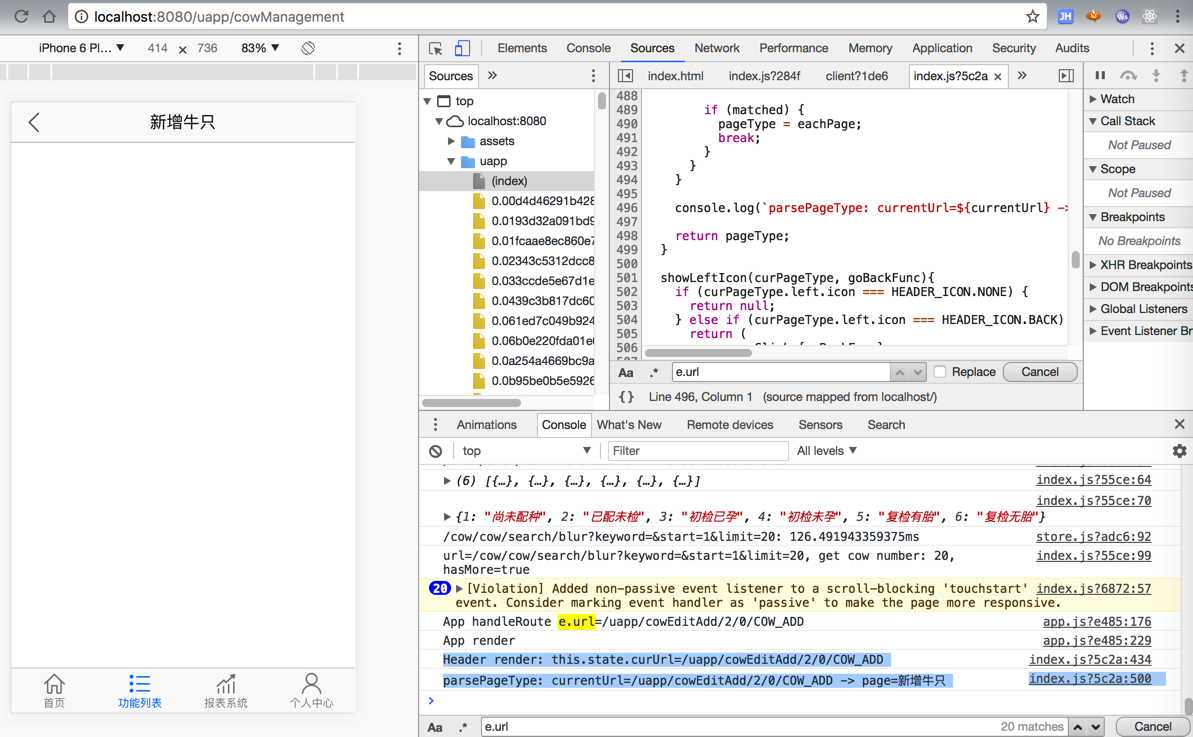Click the inspect element picker icon
Image resolution: width=1193 pixels, height=737 pixels.
436,48
